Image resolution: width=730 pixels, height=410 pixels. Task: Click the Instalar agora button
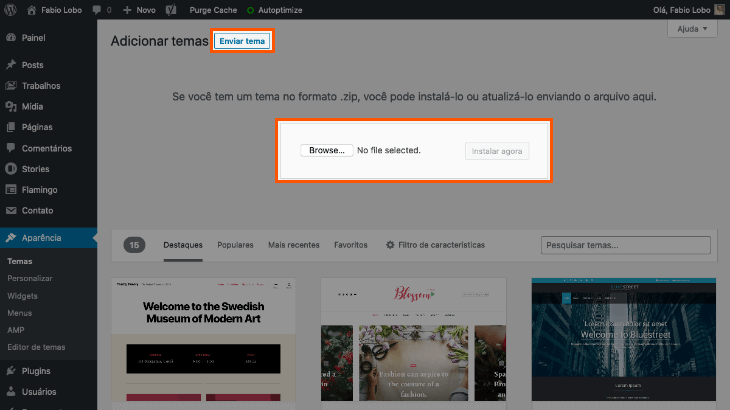tap(497, 151)
